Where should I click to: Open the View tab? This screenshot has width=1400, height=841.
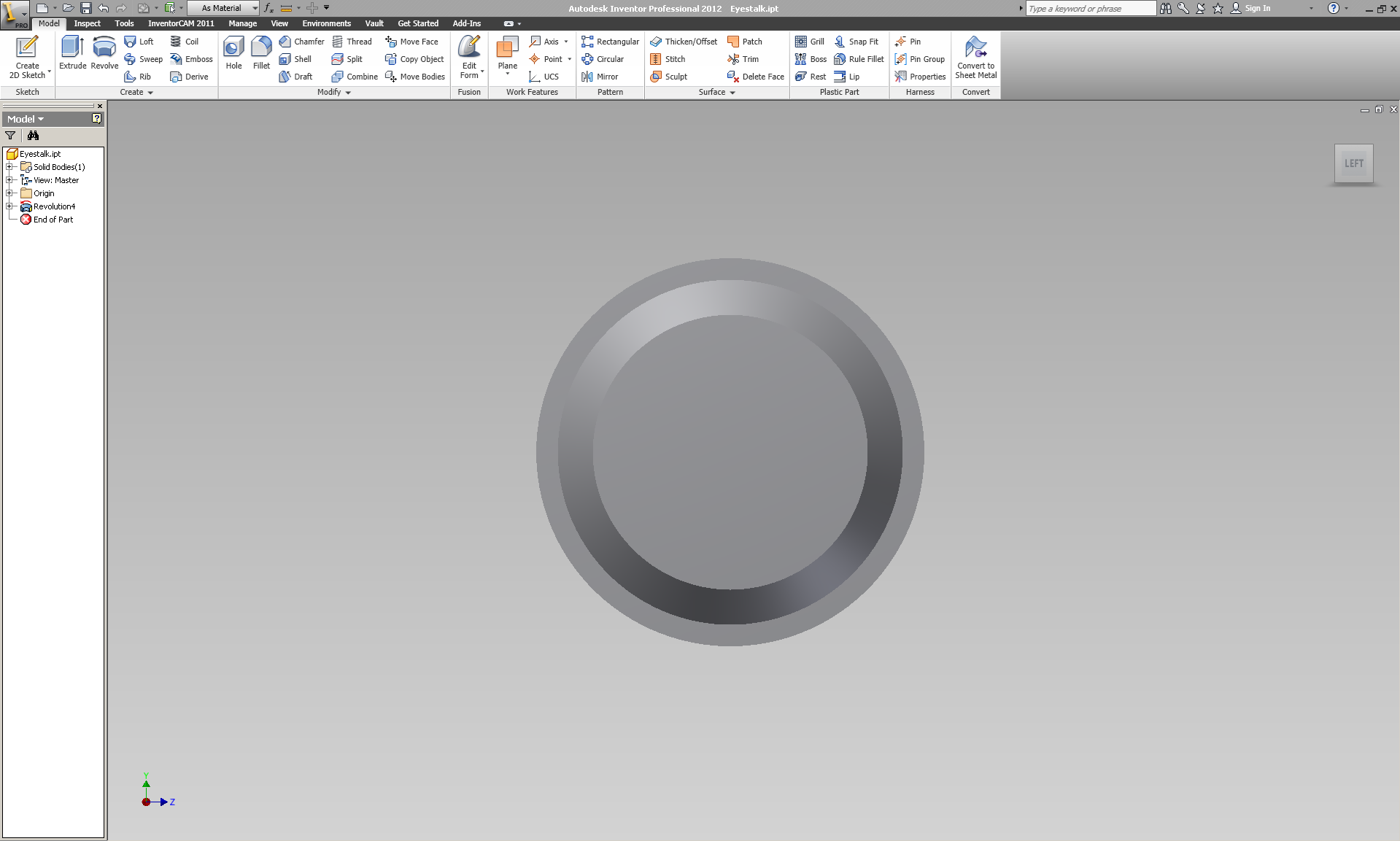(279, 23)
